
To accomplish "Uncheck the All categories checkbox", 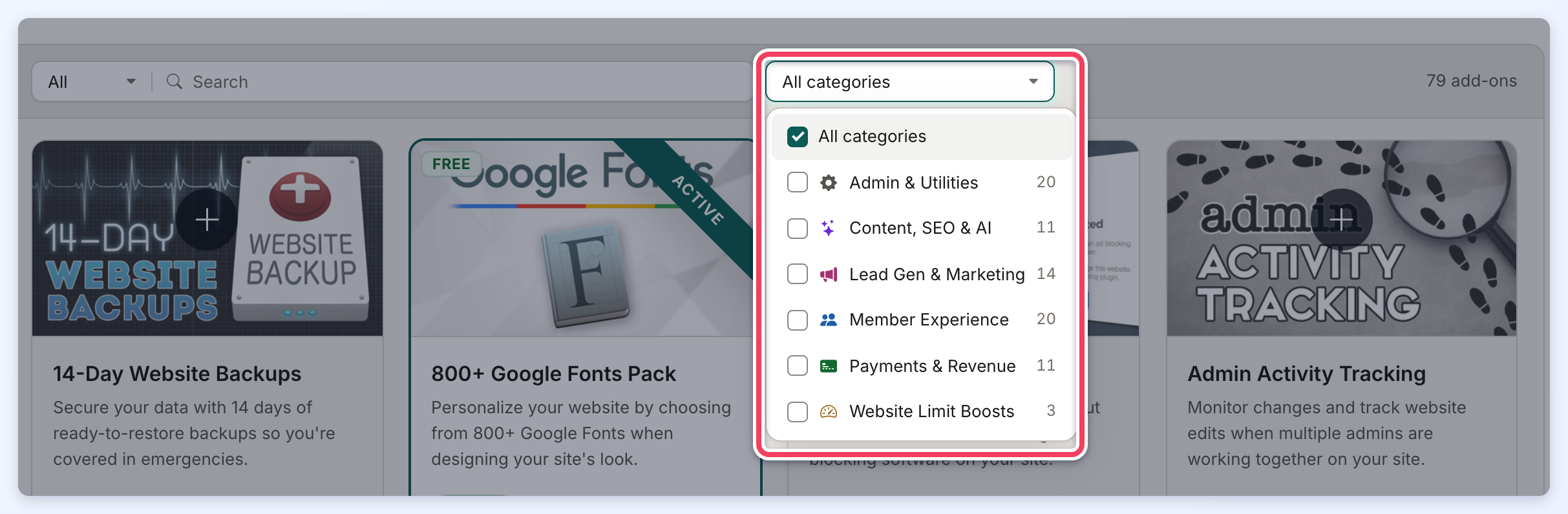I will point(798,136).
